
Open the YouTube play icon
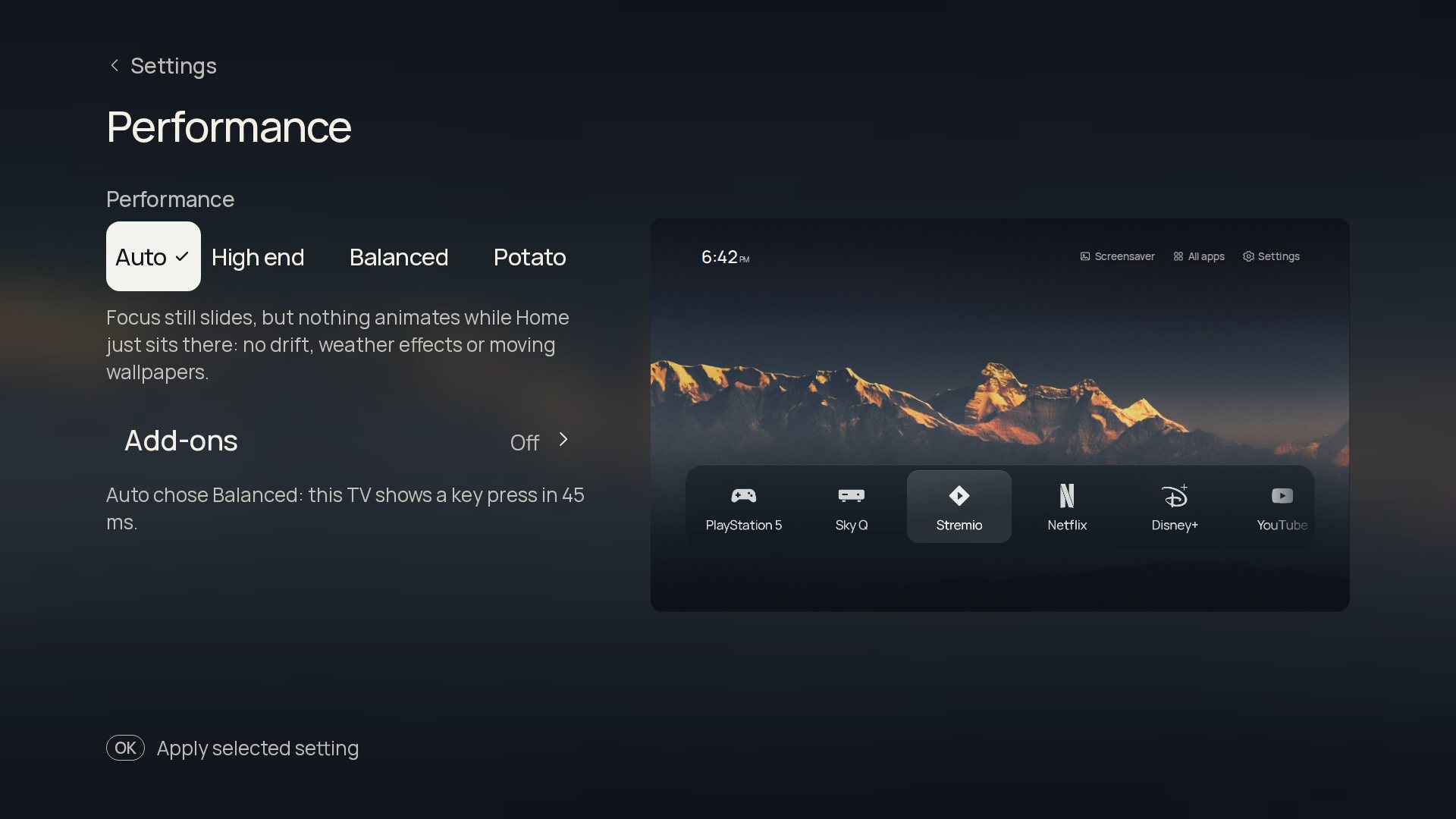click(x=1282, y=496)
